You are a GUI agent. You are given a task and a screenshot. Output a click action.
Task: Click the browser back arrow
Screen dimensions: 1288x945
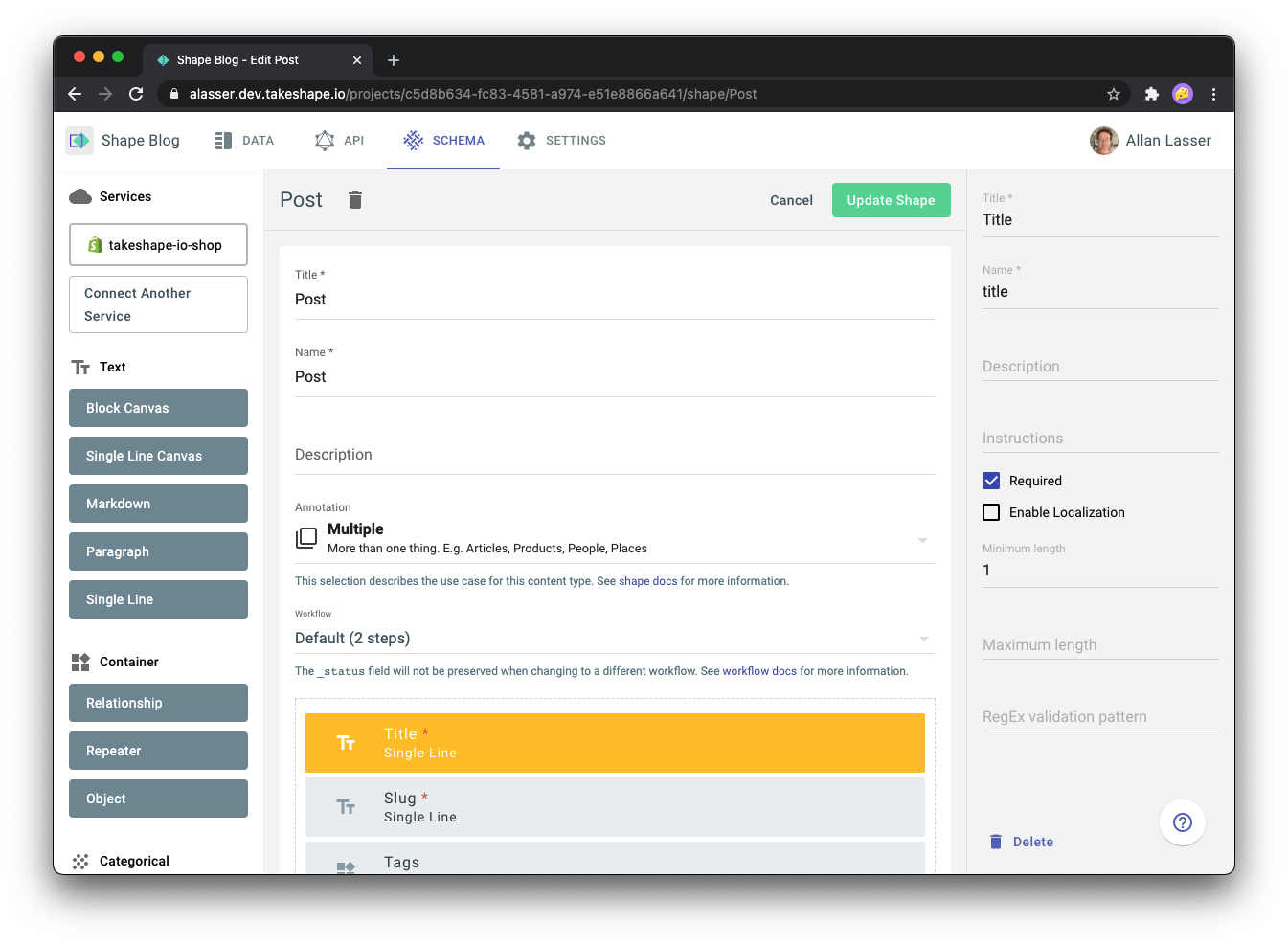[75, 94]
